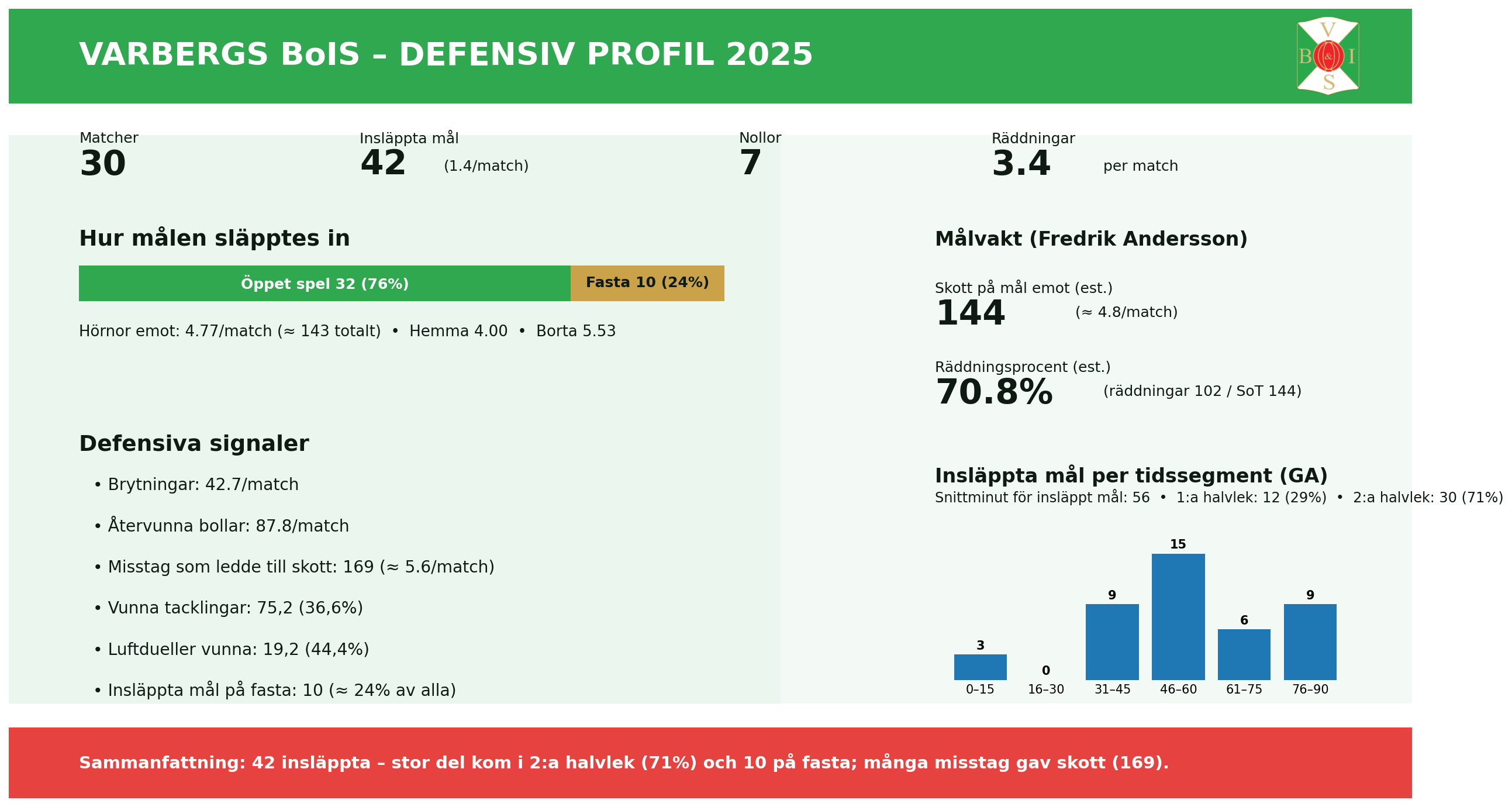This screenshot has height=807, width=1512.
Task: Click the 144 shots on target figure
Action: click(x=969, y=314)
